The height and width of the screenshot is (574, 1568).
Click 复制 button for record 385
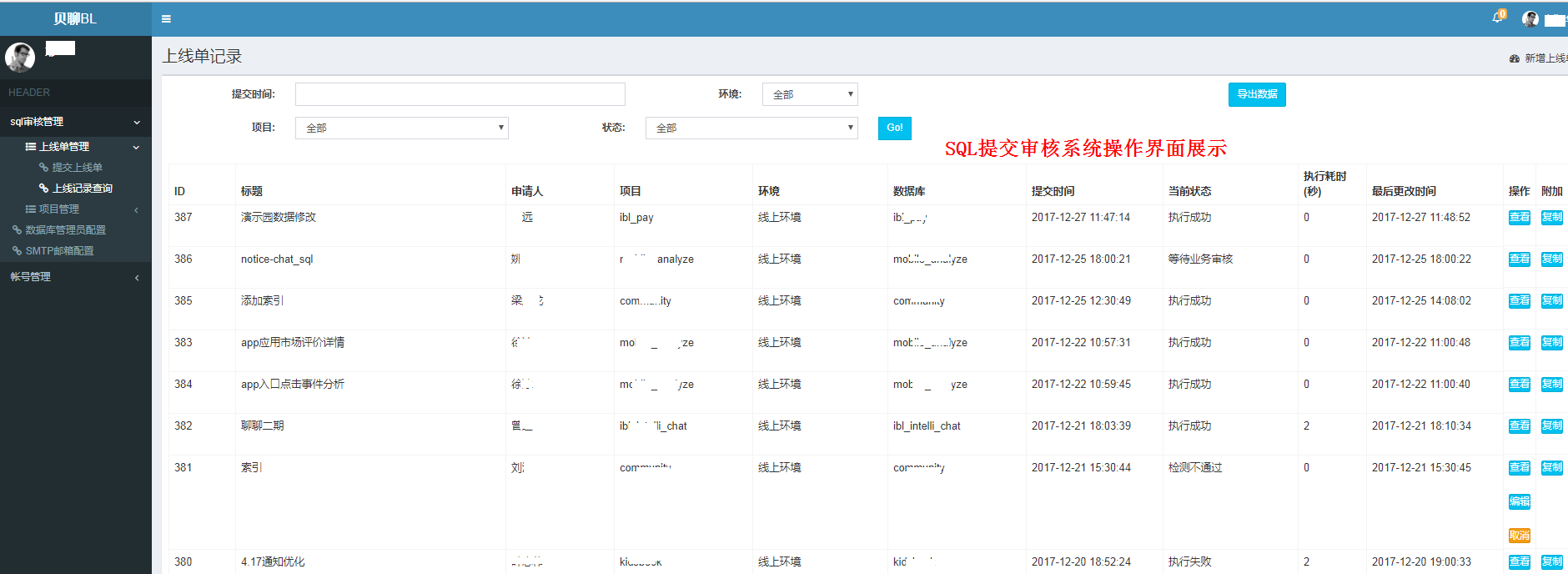point(1551,301)
